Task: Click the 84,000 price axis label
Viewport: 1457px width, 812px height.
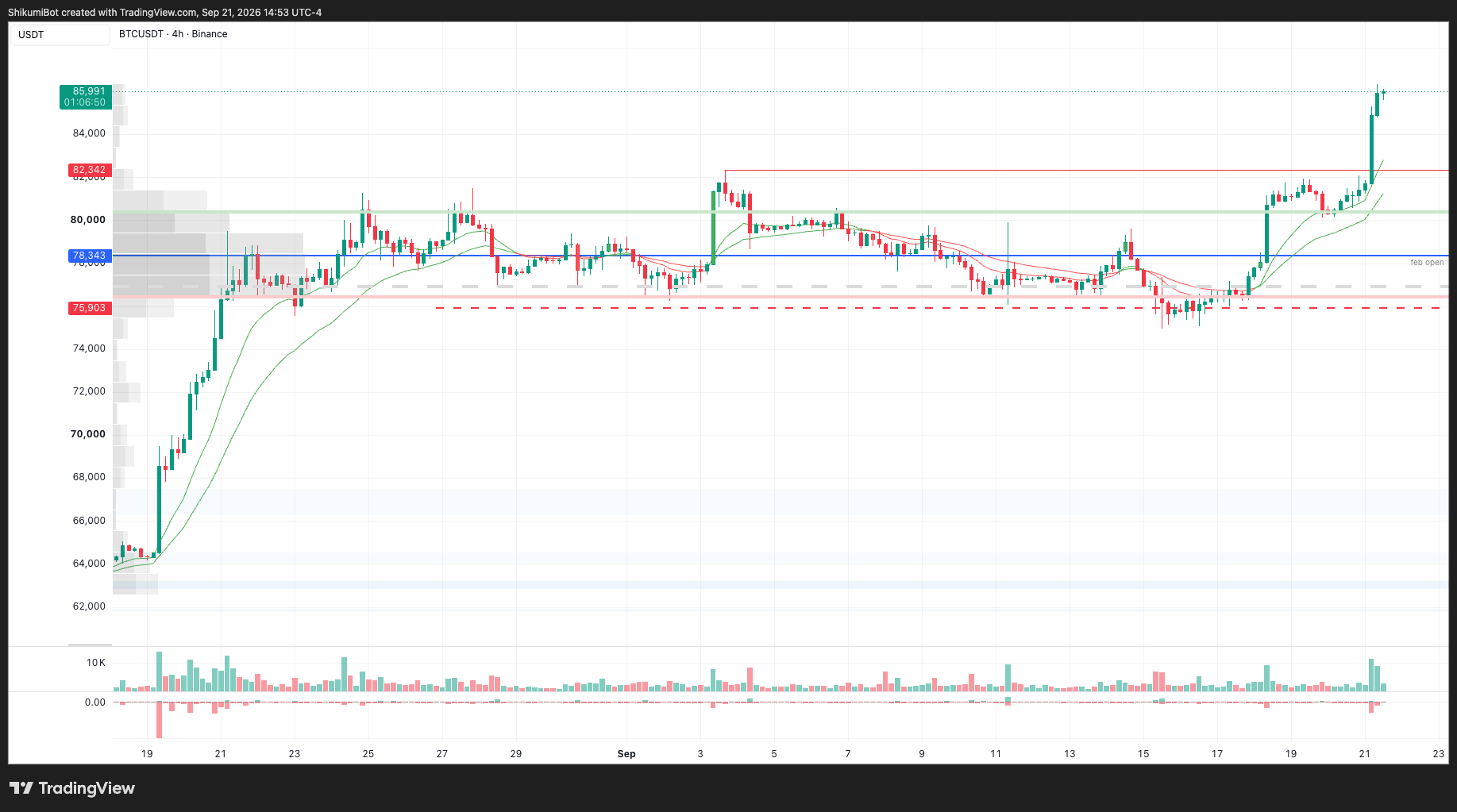Action: tap(89, 133)
